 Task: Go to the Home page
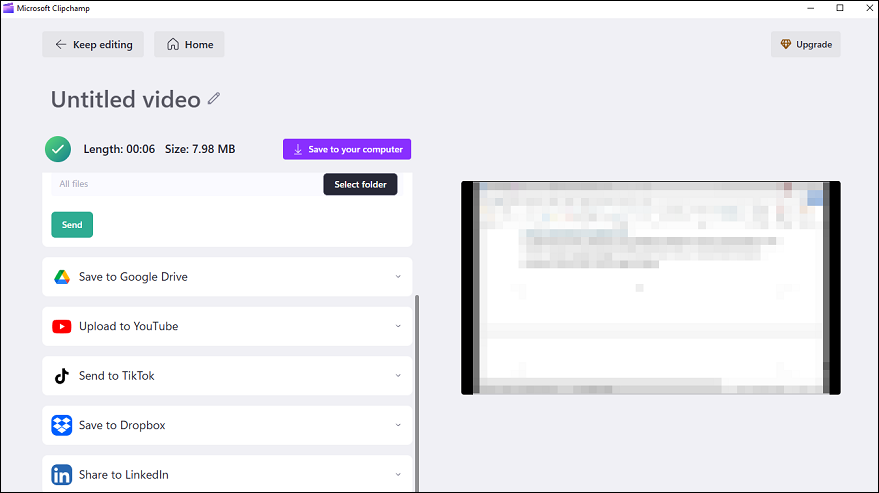pos(189,44)
